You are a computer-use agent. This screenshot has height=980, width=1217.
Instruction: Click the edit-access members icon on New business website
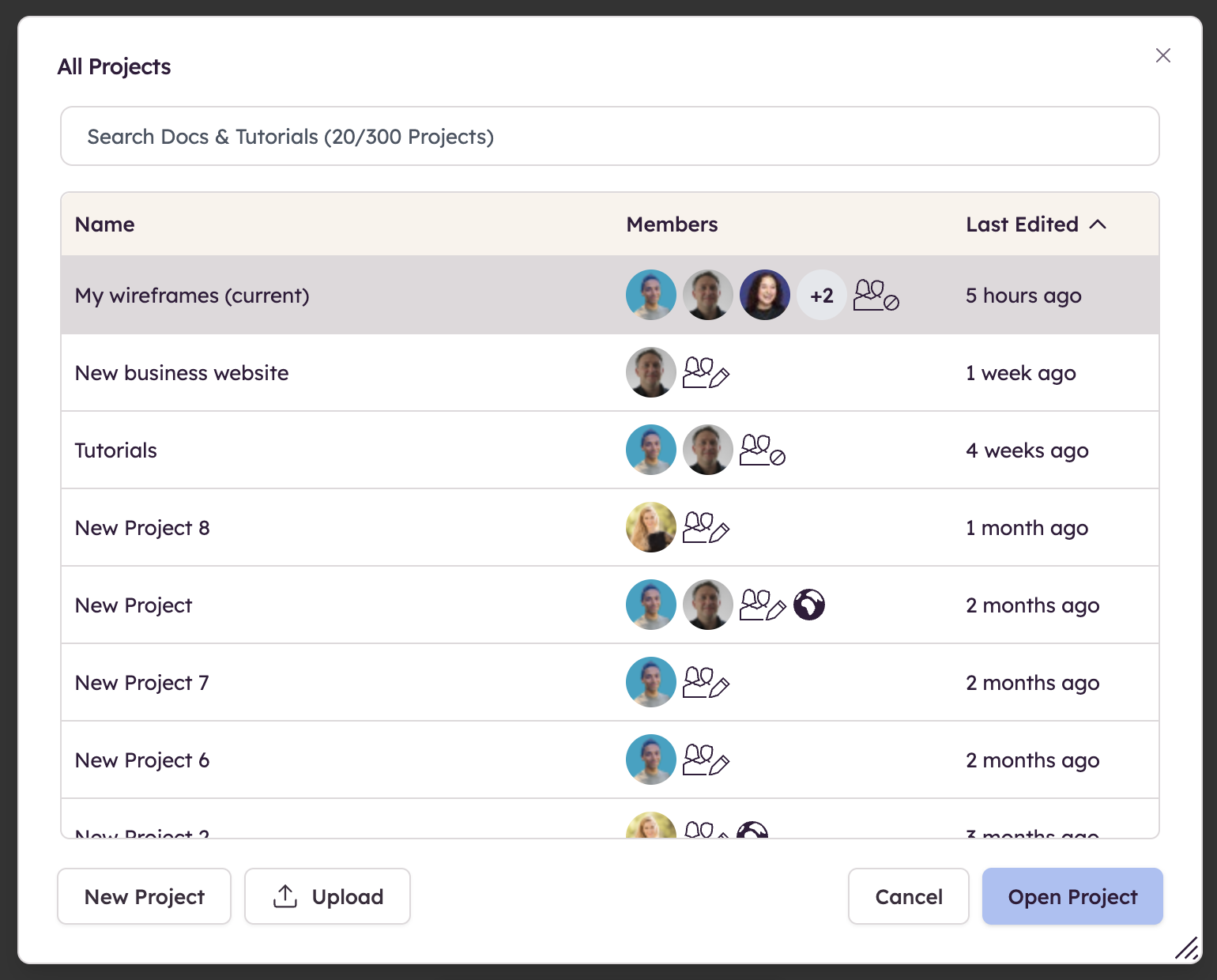(705, 373)
